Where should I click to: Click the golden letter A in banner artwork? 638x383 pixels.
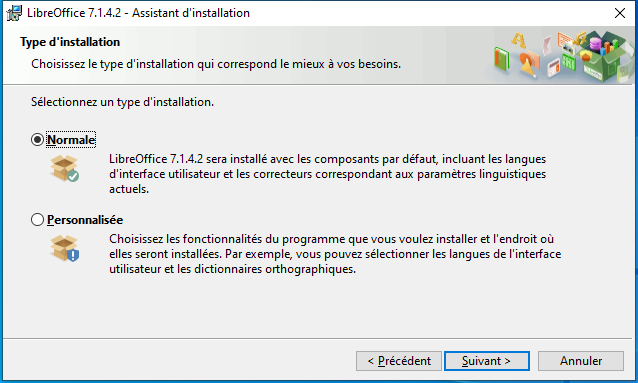[x=518, y=40]
